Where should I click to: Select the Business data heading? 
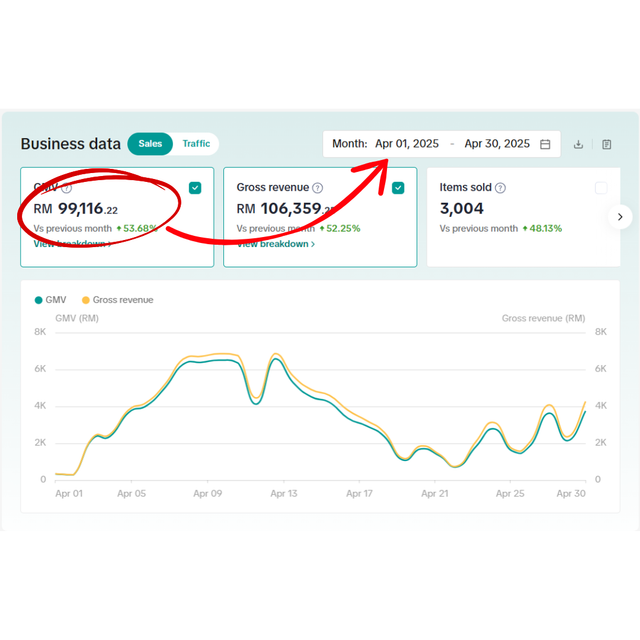(71, 144)
